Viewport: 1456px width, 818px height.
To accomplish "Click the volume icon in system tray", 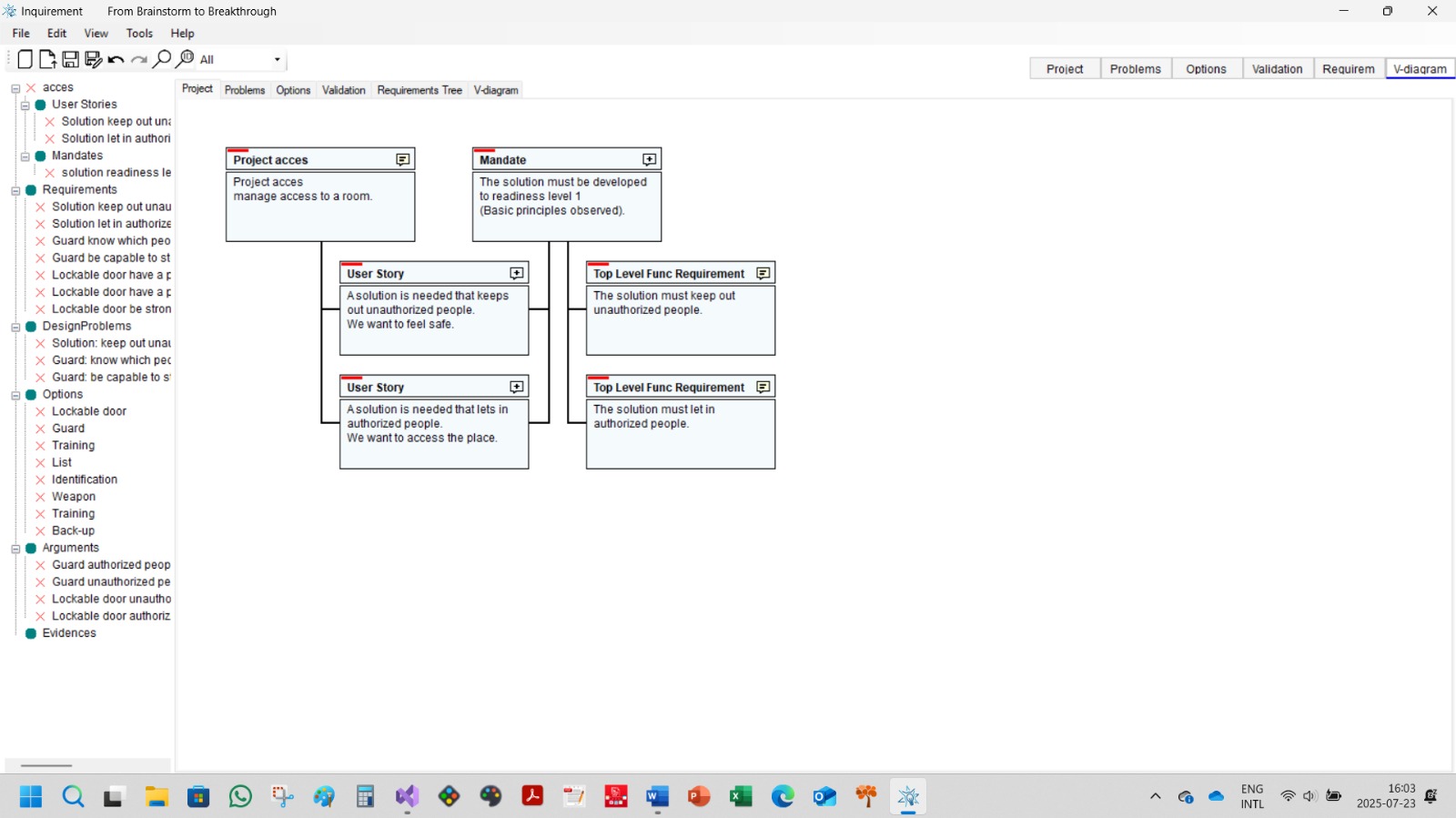I will point(1309,796).
